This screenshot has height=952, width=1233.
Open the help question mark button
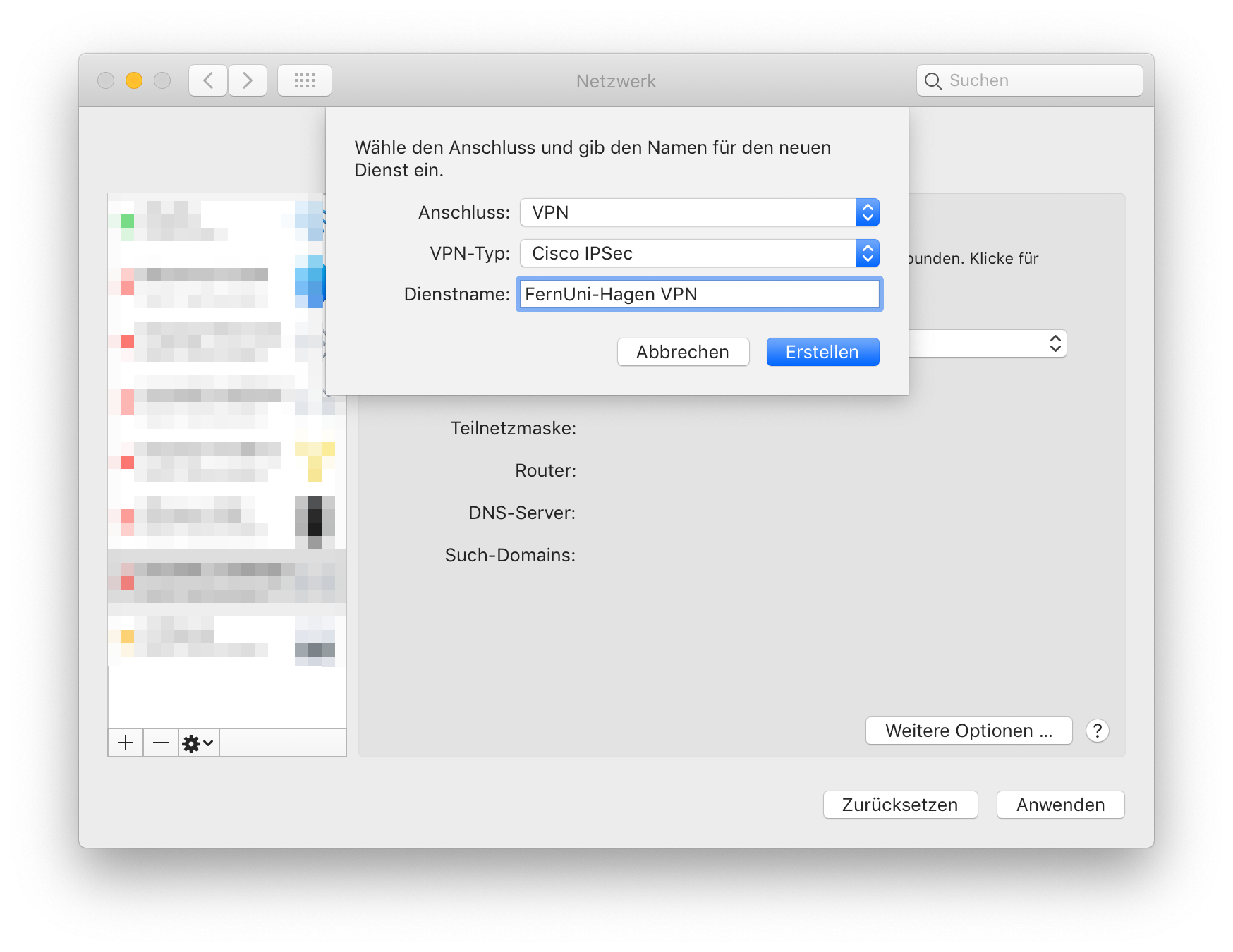1098,731
